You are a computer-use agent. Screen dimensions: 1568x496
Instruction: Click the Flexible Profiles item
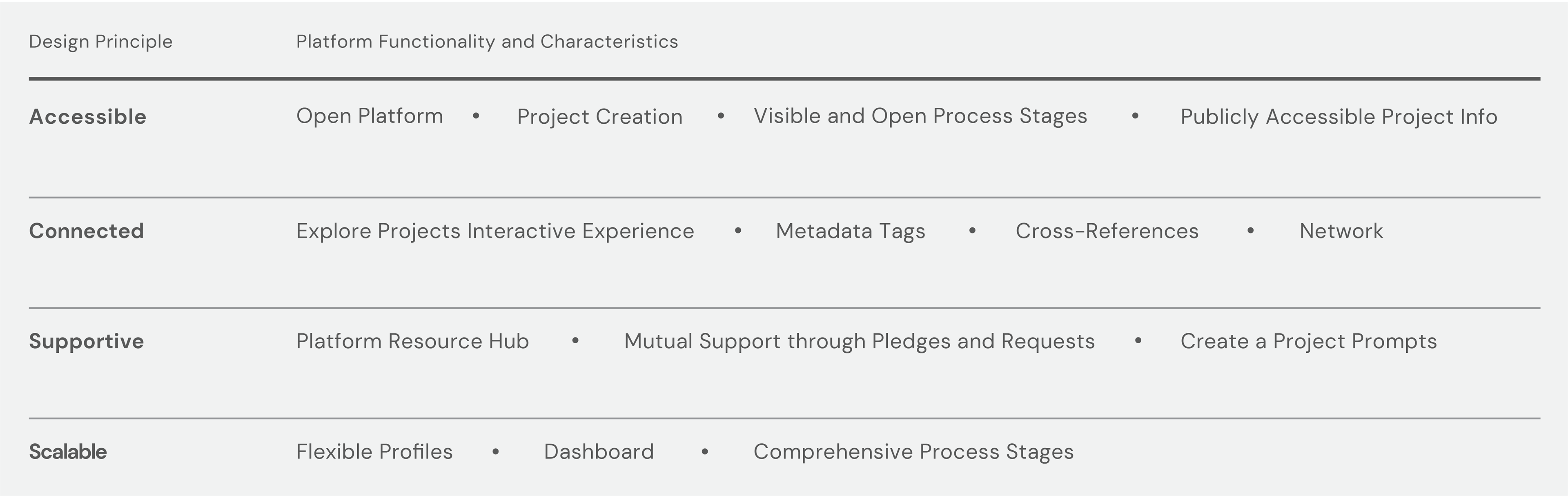(x=374, y=452)
